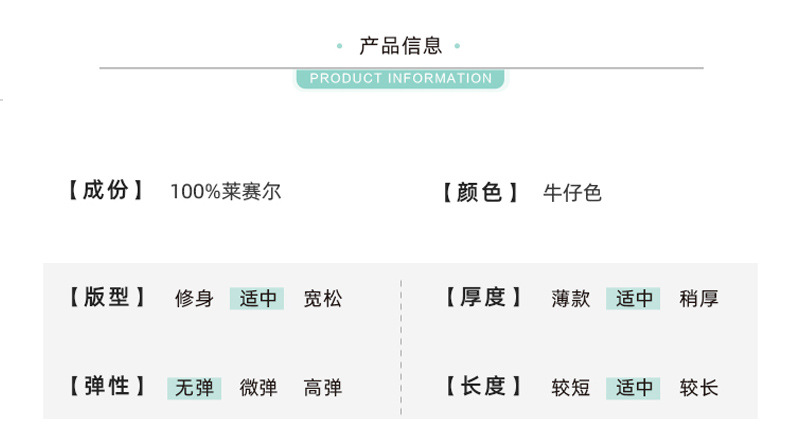The image size is (790, 430).
Task: Click the 产品信息 heading text
Action: [x=401, y=46]
